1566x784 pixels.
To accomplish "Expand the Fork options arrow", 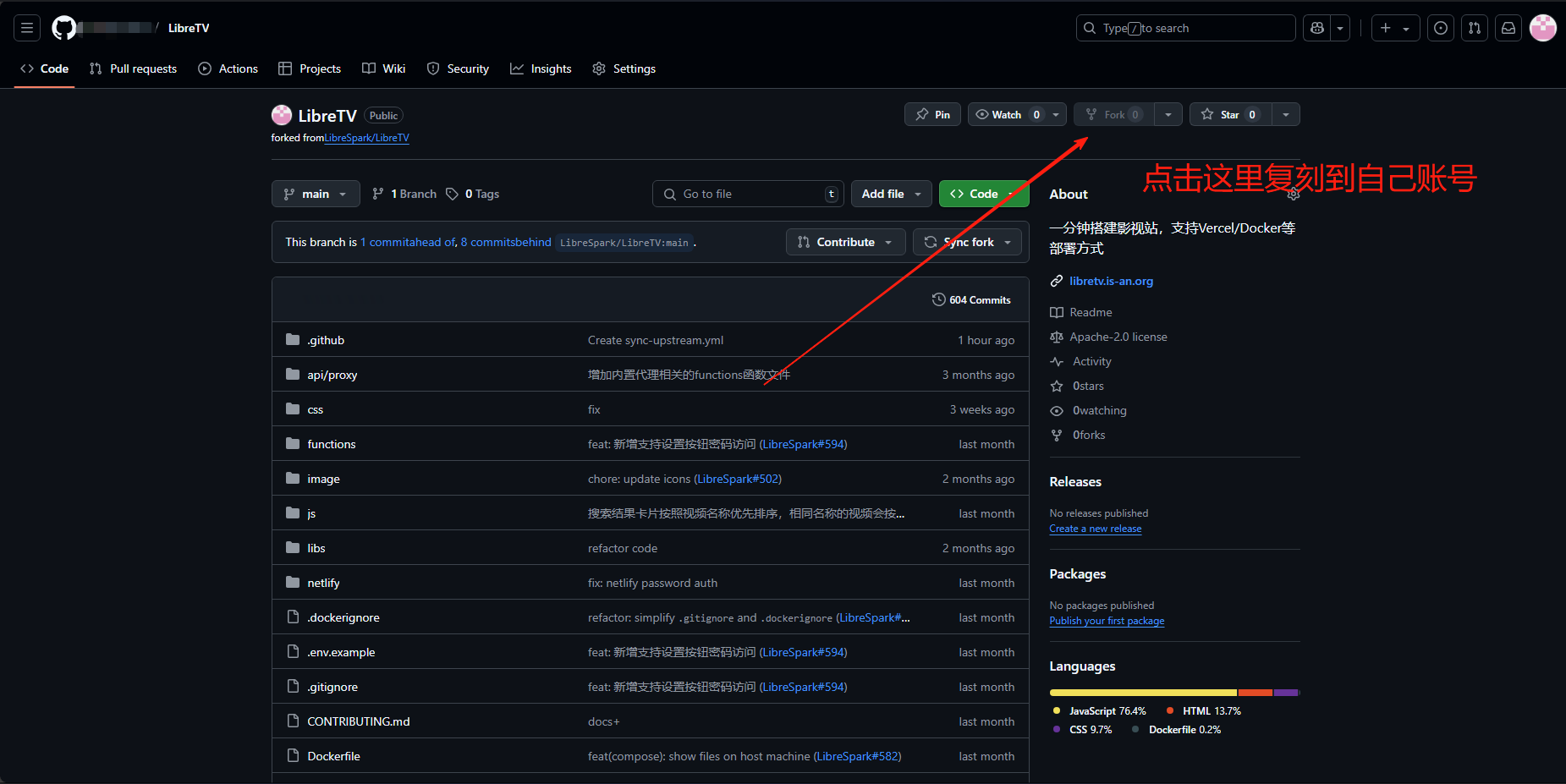I will point(1168,114).
